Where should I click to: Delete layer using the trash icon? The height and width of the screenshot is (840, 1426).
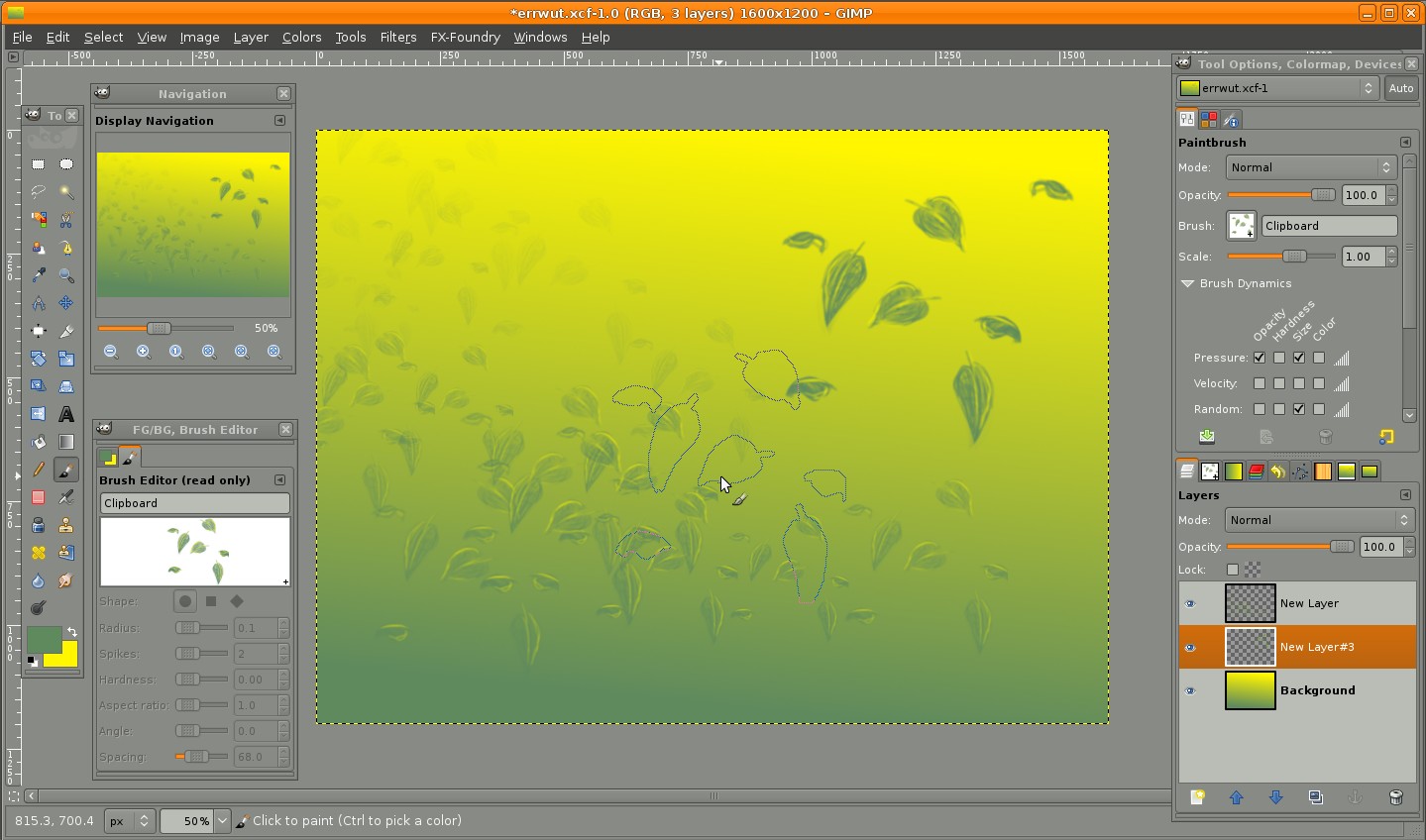coord(1395,797)
